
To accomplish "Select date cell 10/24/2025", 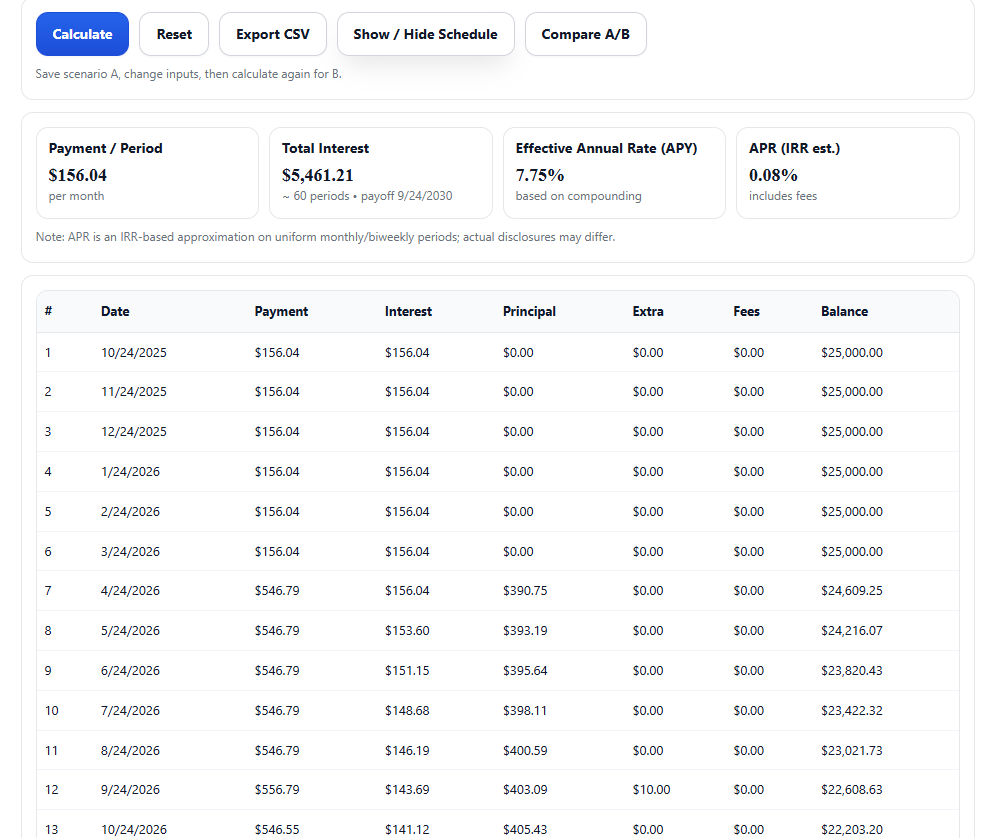I will (134, 352).
